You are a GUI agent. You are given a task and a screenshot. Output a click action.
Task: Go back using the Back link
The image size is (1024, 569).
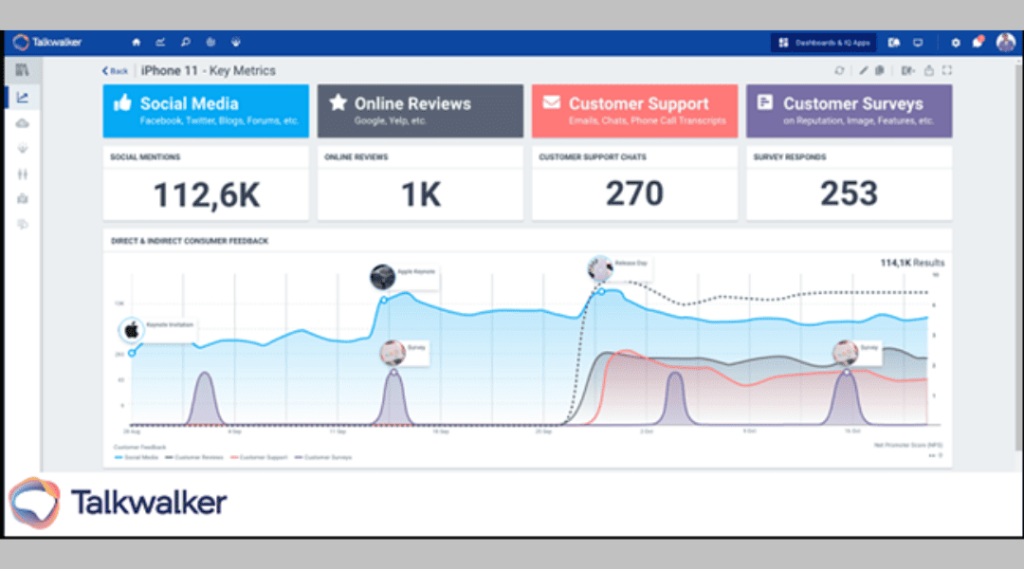coord(115,71)
